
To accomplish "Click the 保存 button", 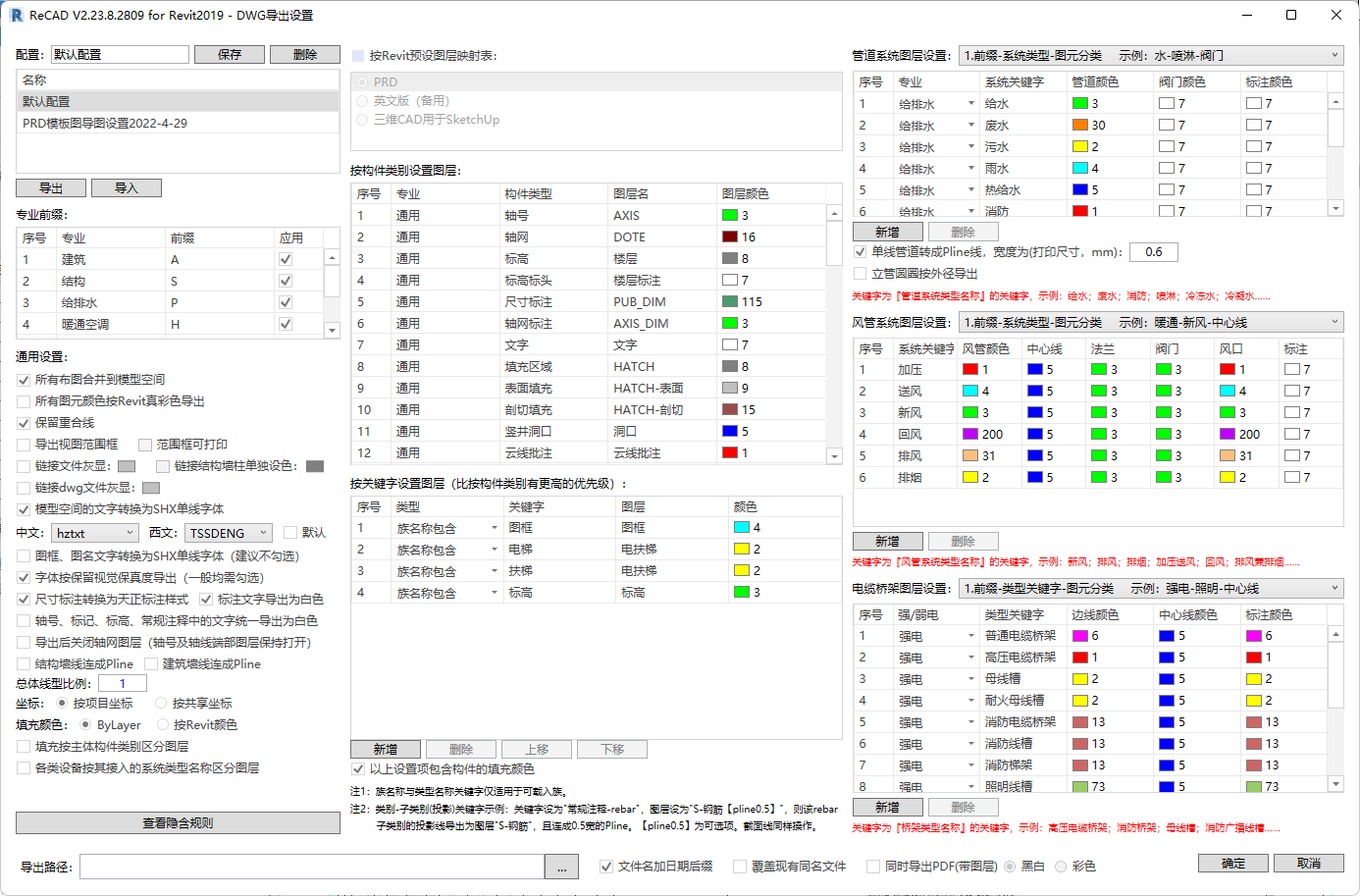I will point(230,55).
